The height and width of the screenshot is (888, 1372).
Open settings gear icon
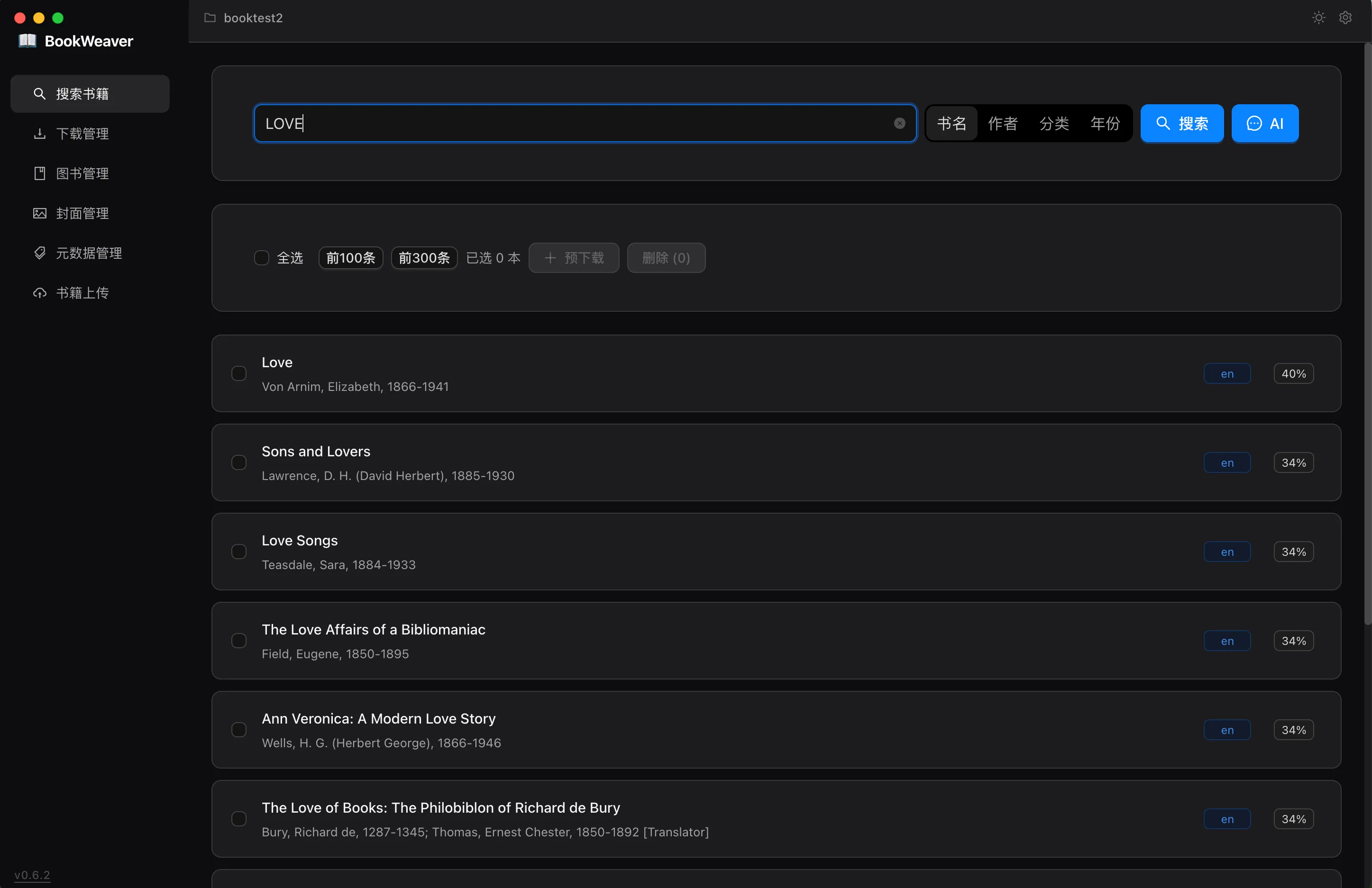[1345, 18]
